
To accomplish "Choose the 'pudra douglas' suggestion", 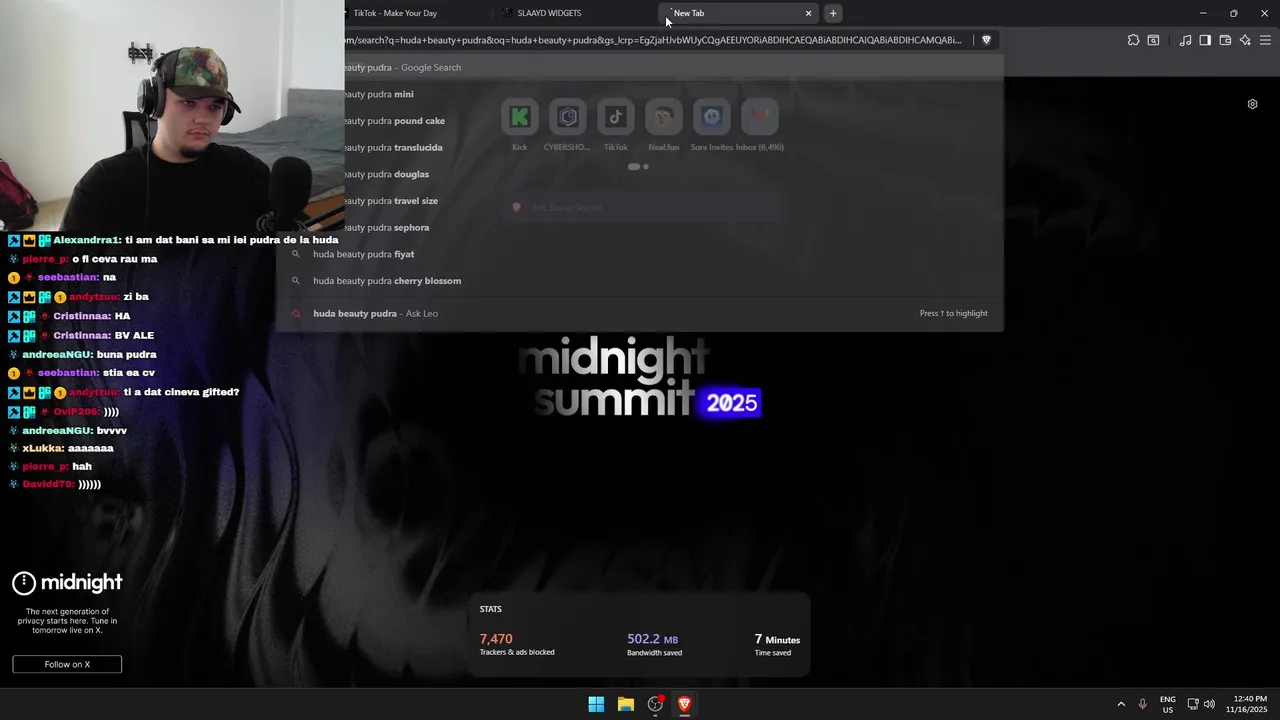I will (640, 174).
